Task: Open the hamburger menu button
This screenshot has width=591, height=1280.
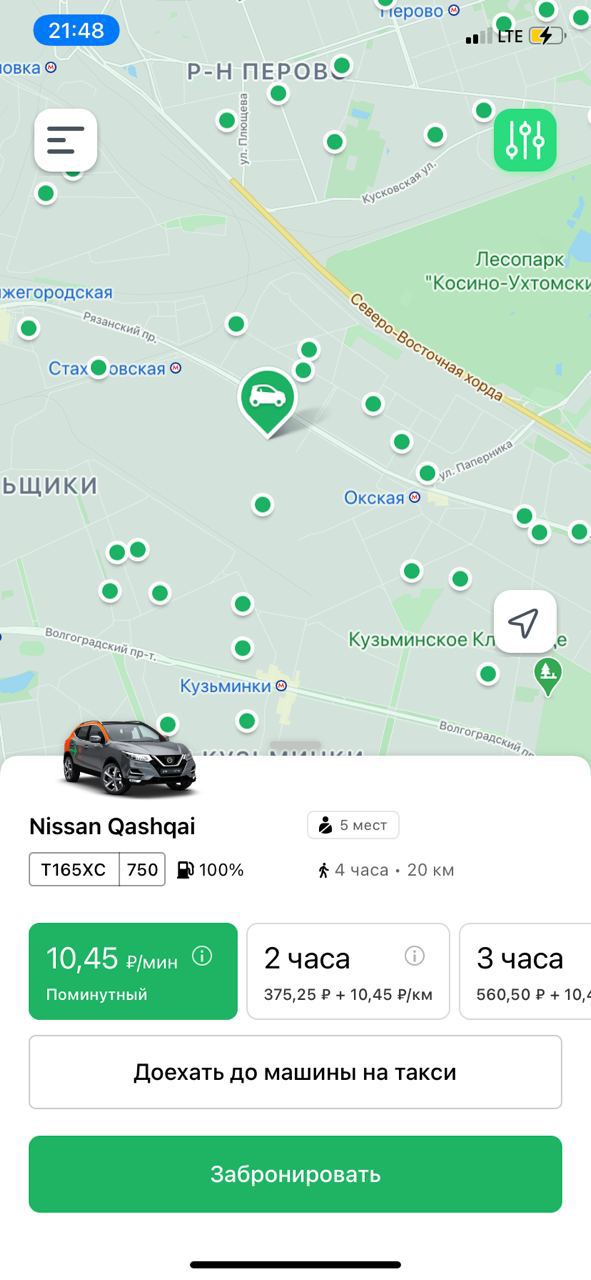Action: point(66,140)
